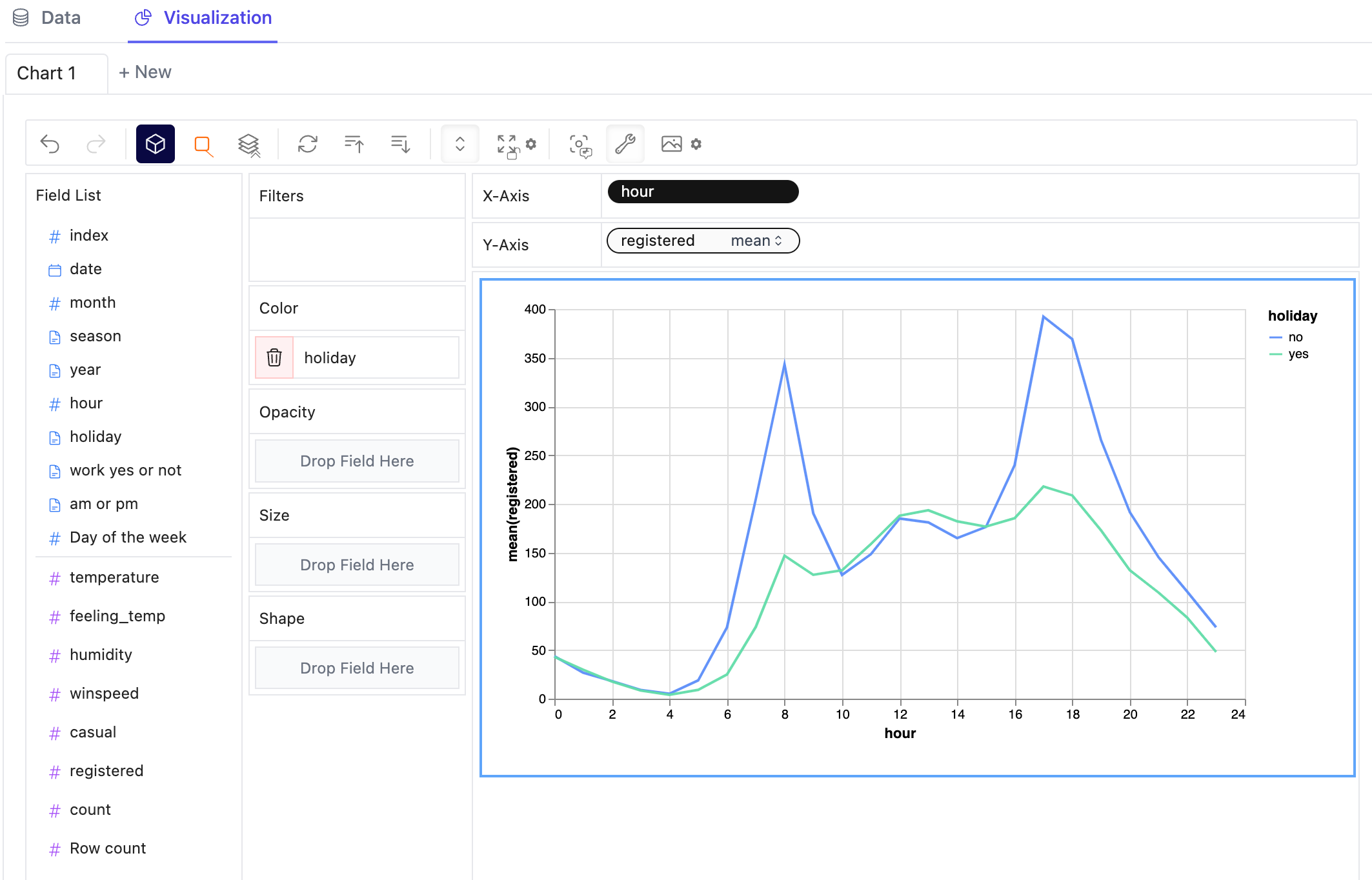Image resolution: width=1372 pixels, height=880 pixels.
Task: Remove holiday field from Color section
Action: coord(275,357)
